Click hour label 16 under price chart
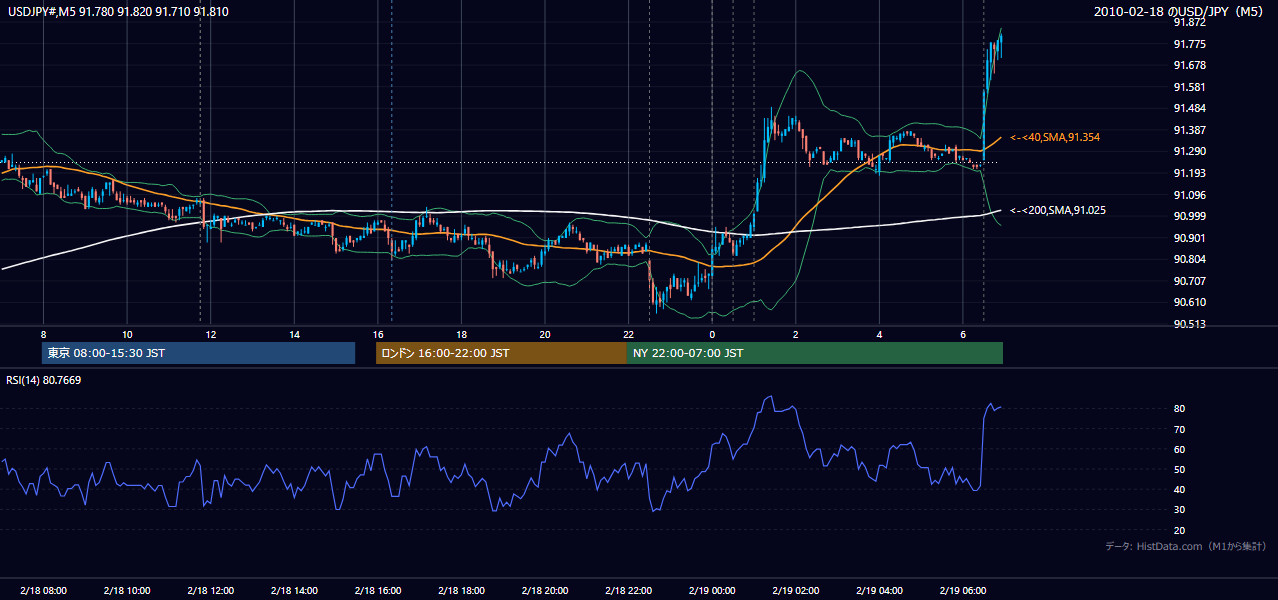Image resolution: width=1278 pixels, height=600 pixels. (377, 334)
